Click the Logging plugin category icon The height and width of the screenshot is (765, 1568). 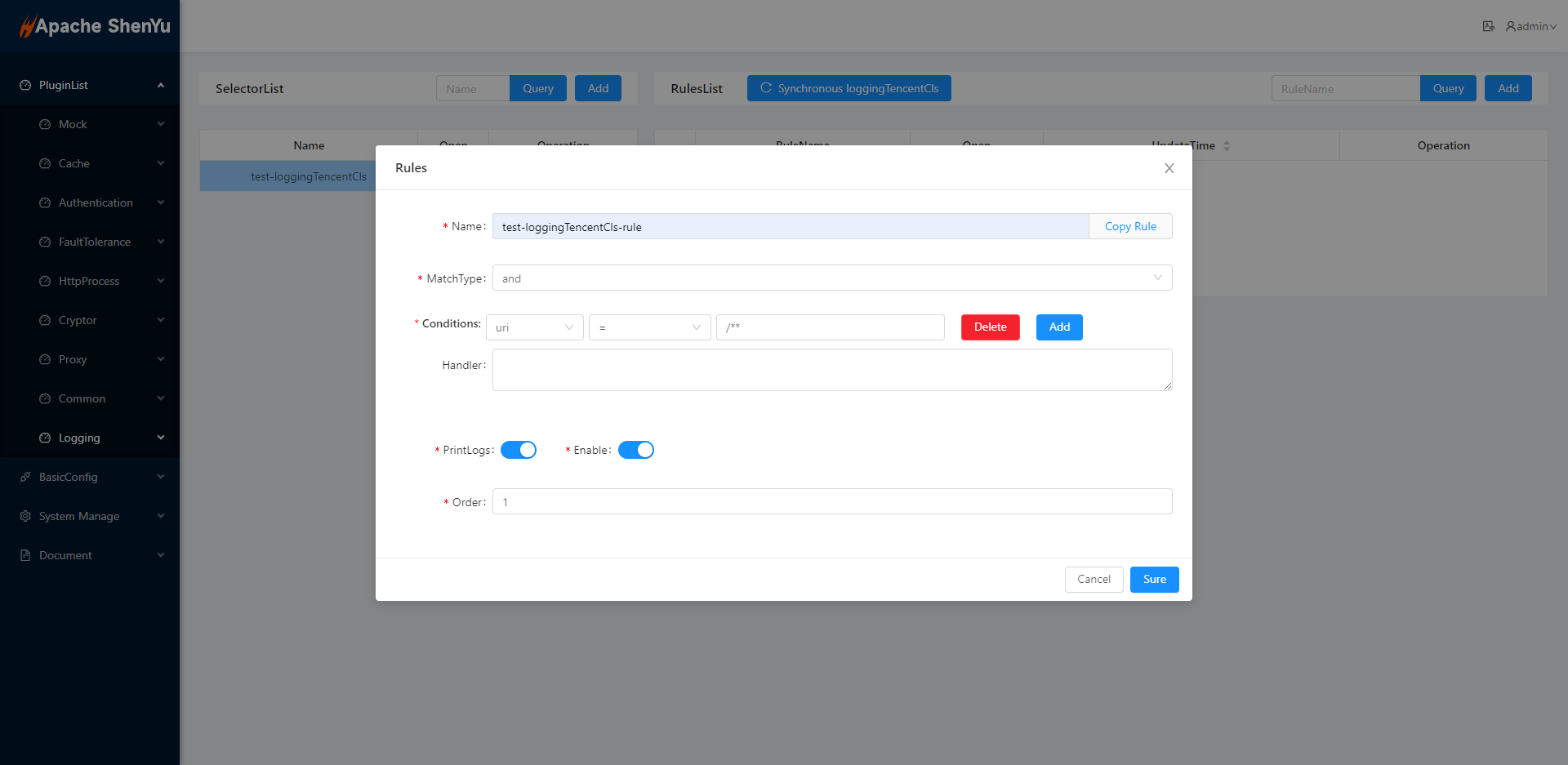tap(45, 438)
